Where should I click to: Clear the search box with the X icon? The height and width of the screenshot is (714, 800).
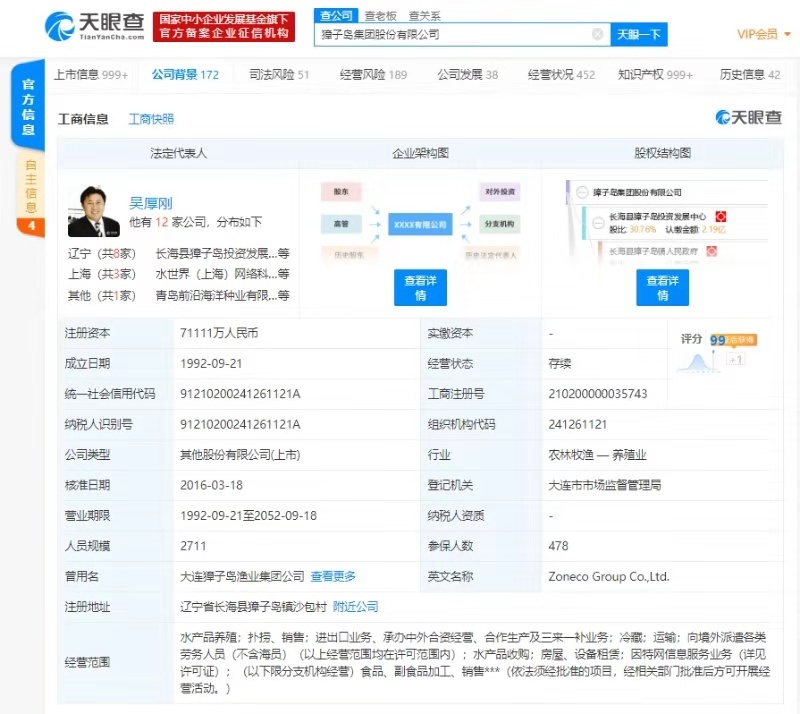coord(597,34)
